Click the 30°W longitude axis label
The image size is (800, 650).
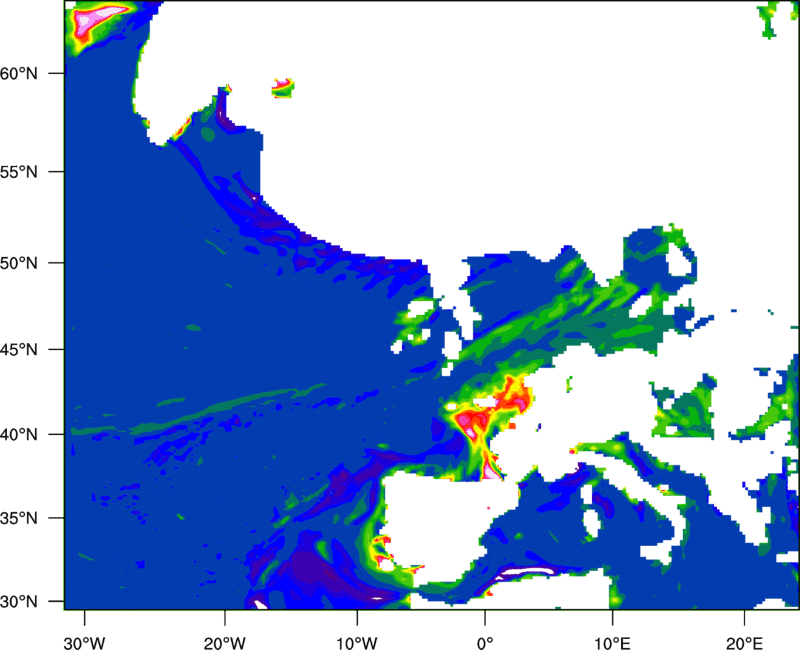[x=84, y=643]
